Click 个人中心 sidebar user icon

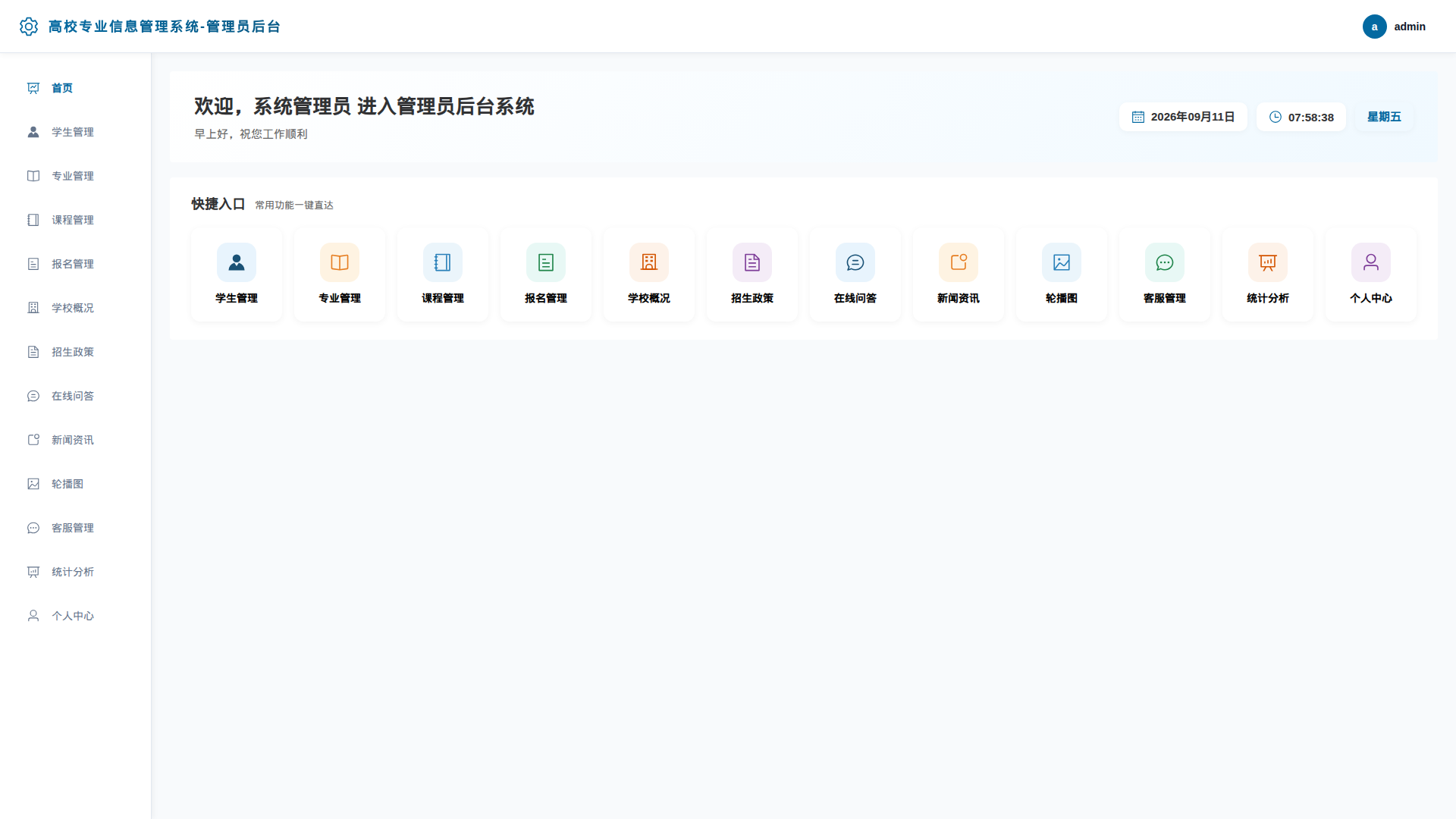point(33,616)
